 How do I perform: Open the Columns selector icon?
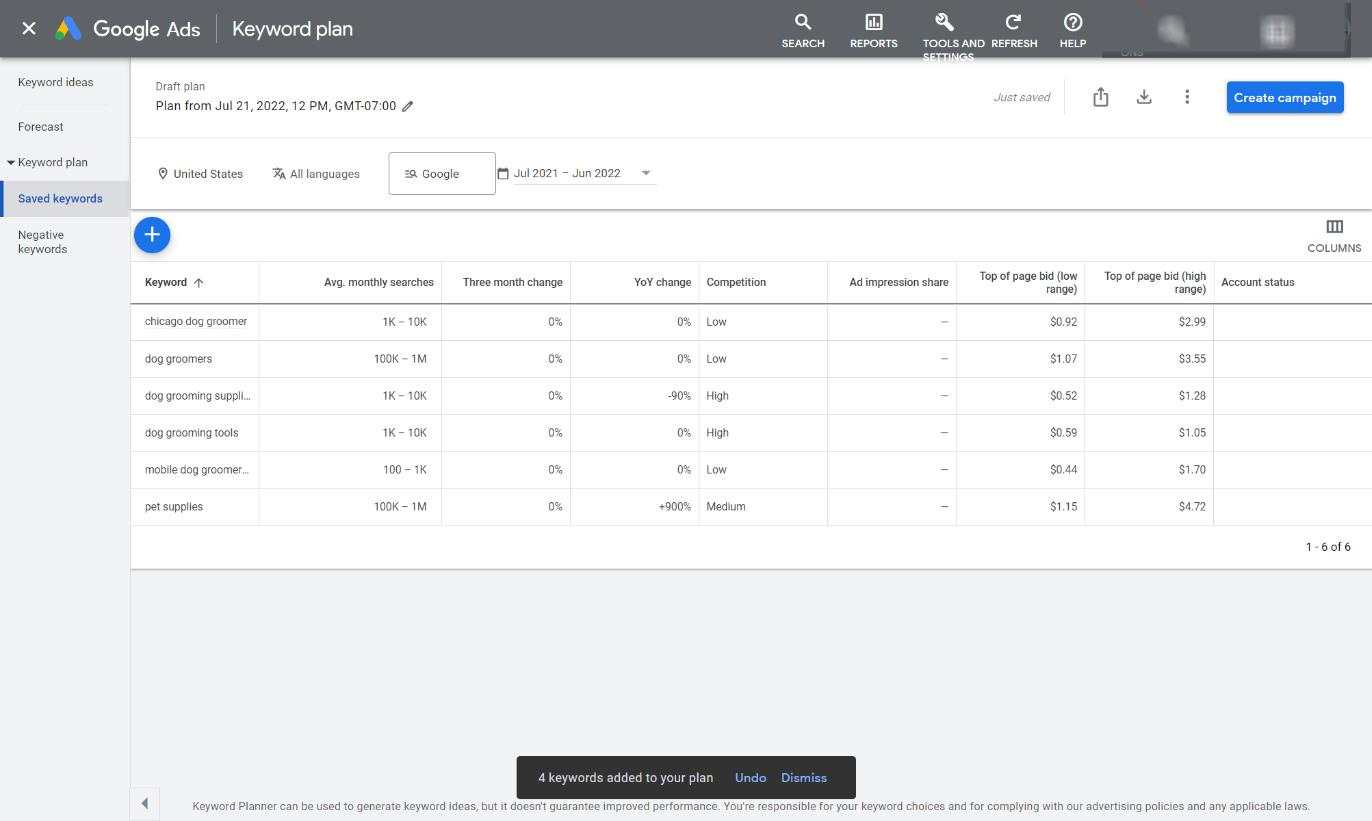point(1333,228)
